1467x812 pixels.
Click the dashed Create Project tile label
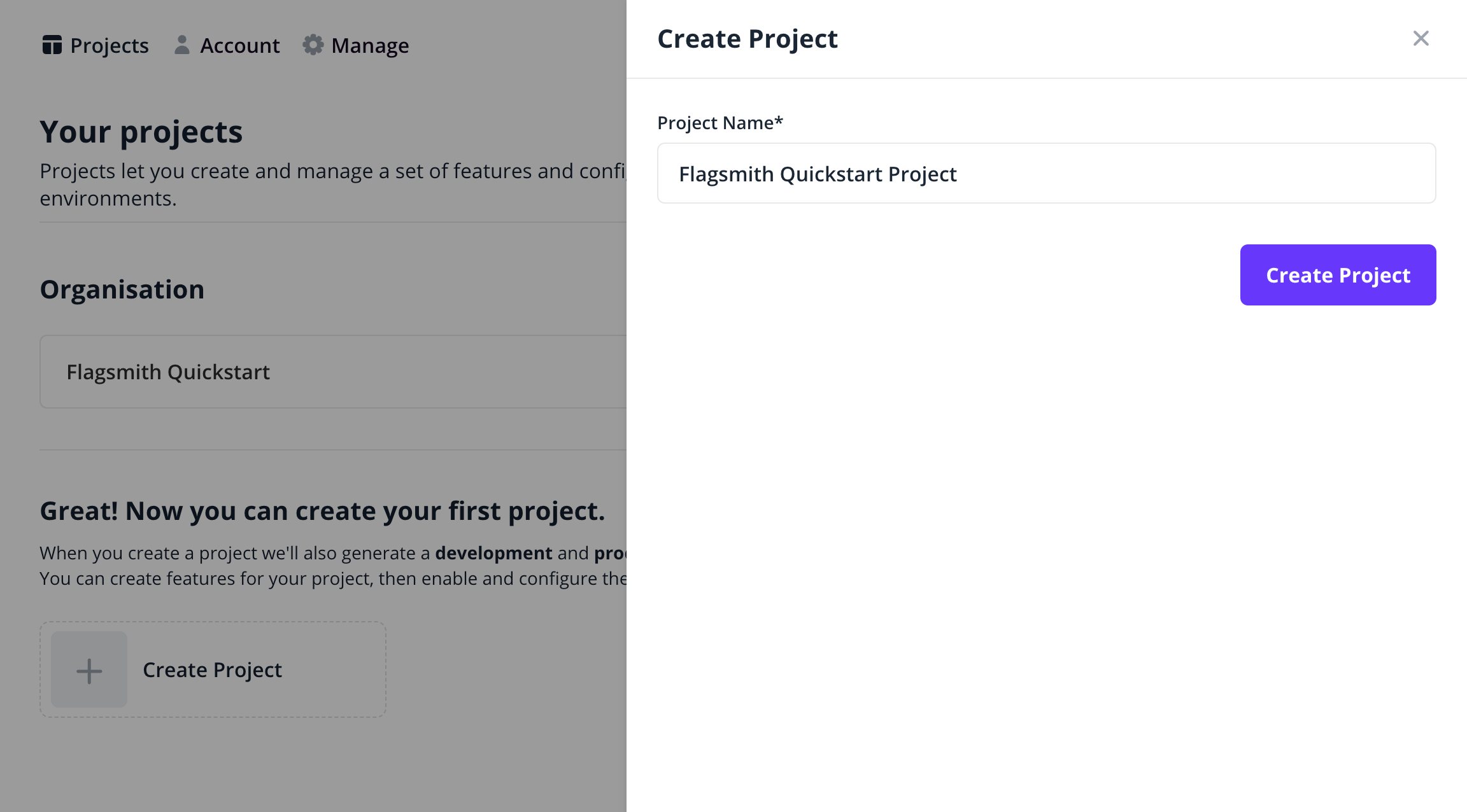coord(212,670)
